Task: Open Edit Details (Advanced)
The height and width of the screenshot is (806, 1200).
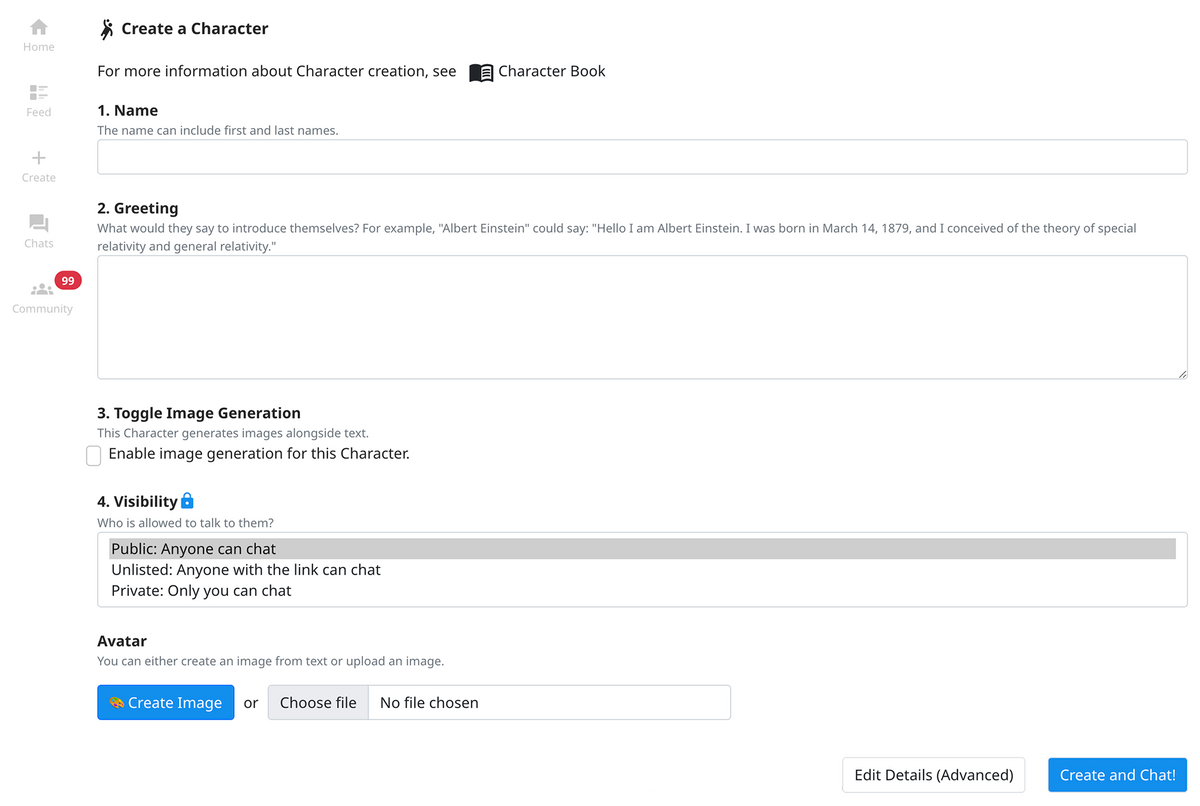Action: coord(933,775)
